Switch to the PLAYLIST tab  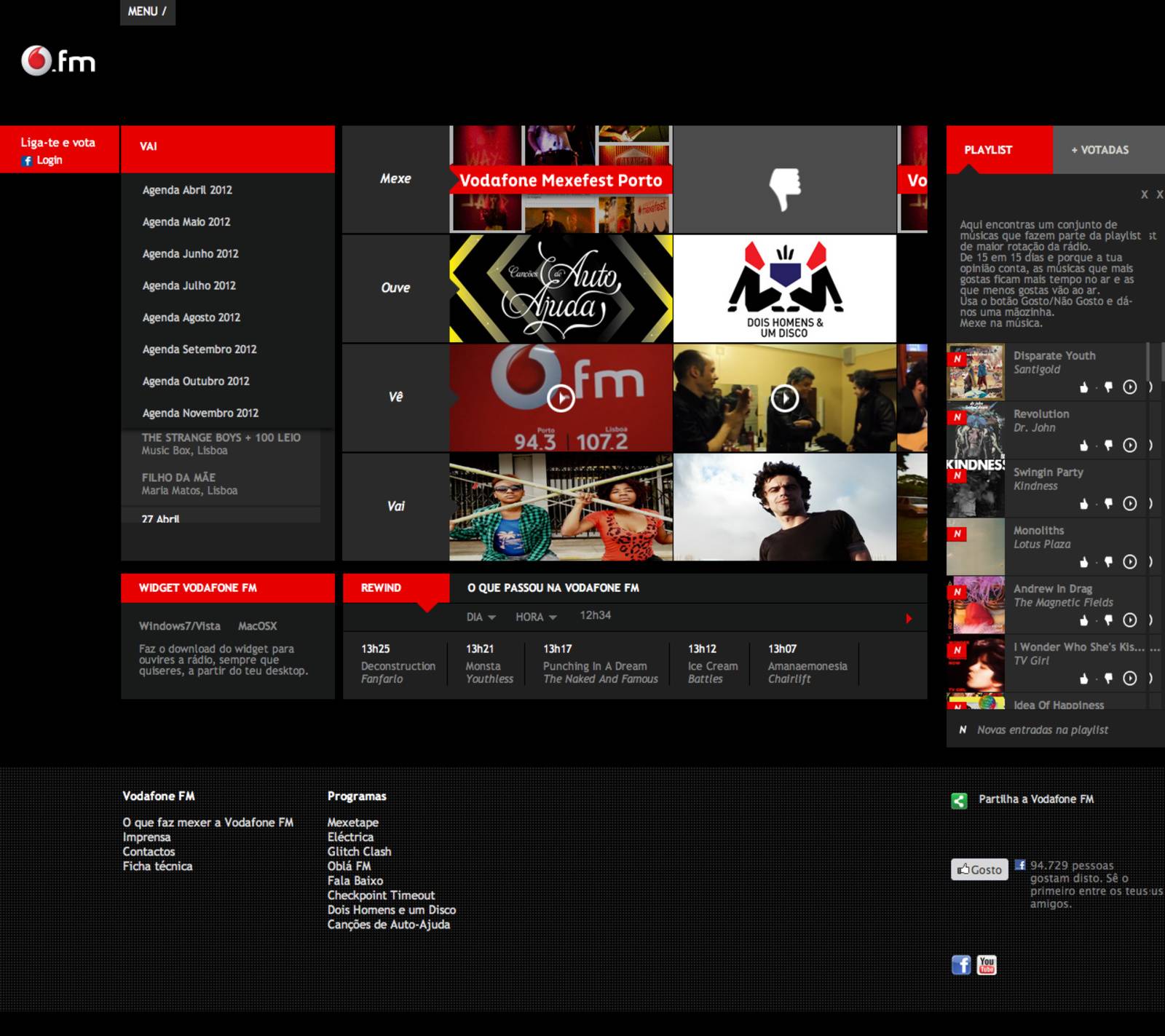(x=999, y=150)
